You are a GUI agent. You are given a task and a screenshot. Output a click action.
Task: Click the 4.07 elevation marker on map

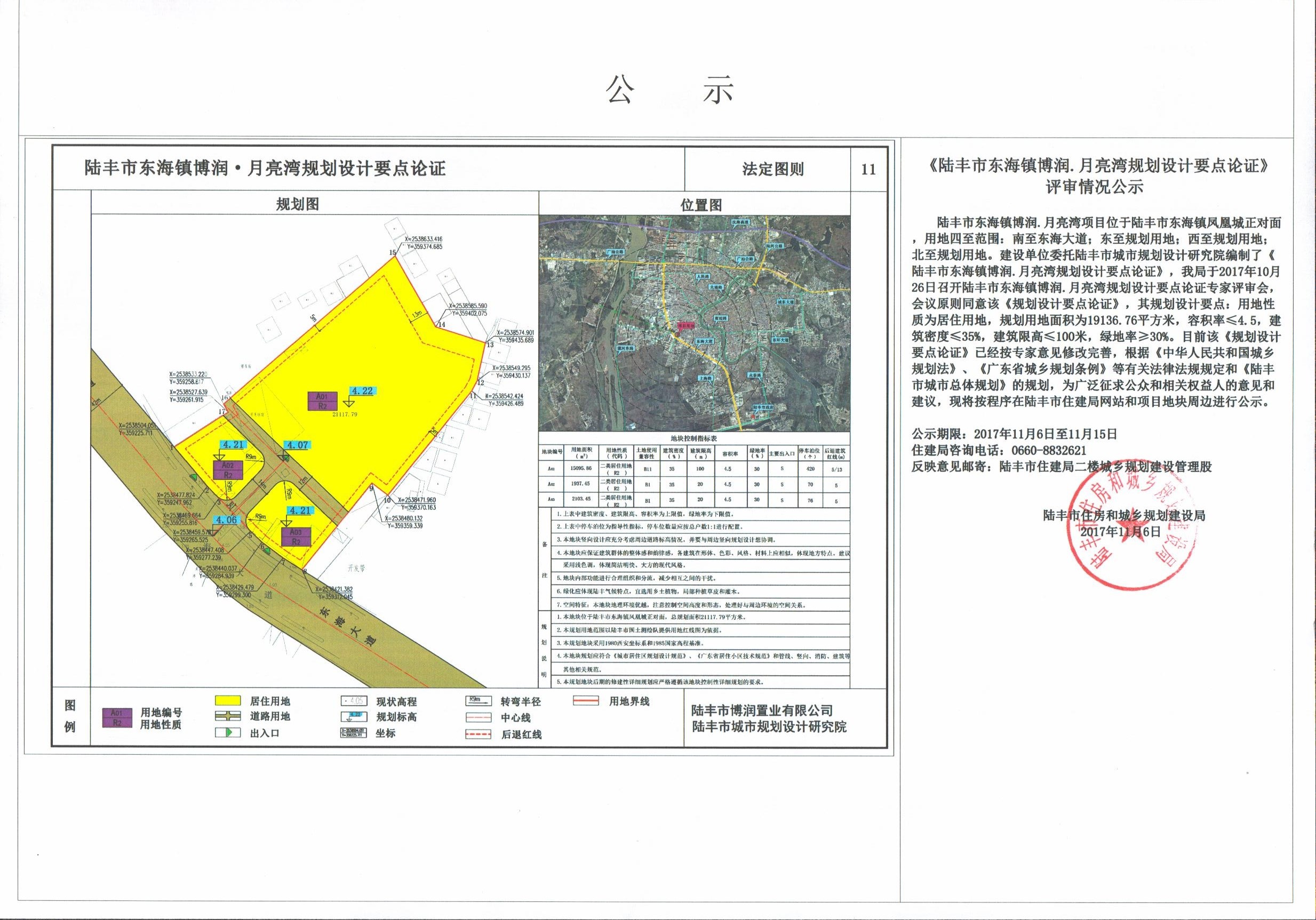[298, 445]
